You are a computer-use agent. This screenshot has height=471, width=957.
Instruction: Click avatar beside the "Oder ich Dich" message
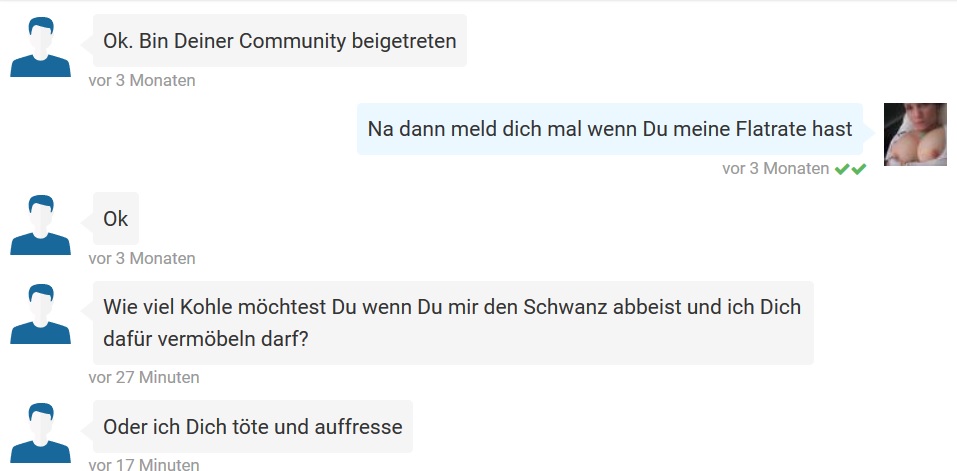(x=40, y=433)
